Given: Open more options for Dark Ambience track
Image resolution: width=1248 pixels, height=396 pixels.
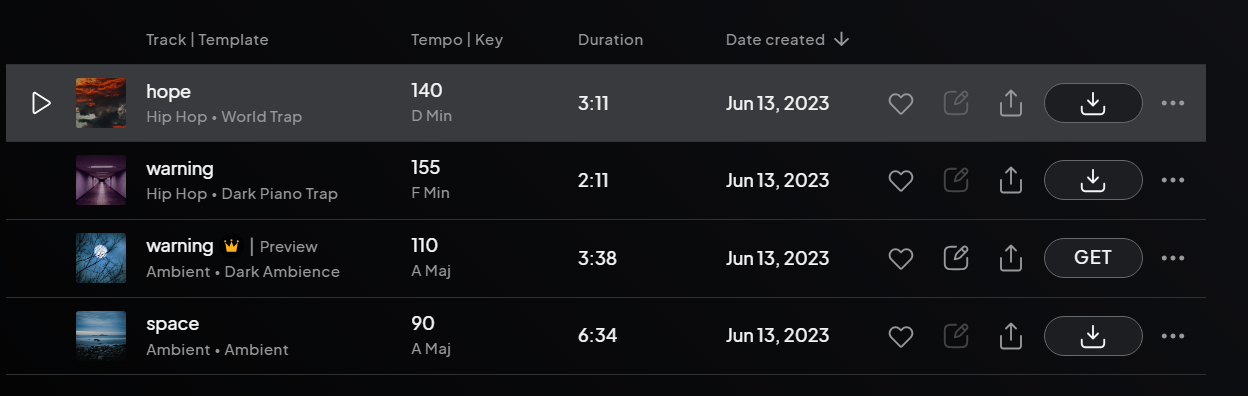Looking at the screenshot, I should point(1173,258).
